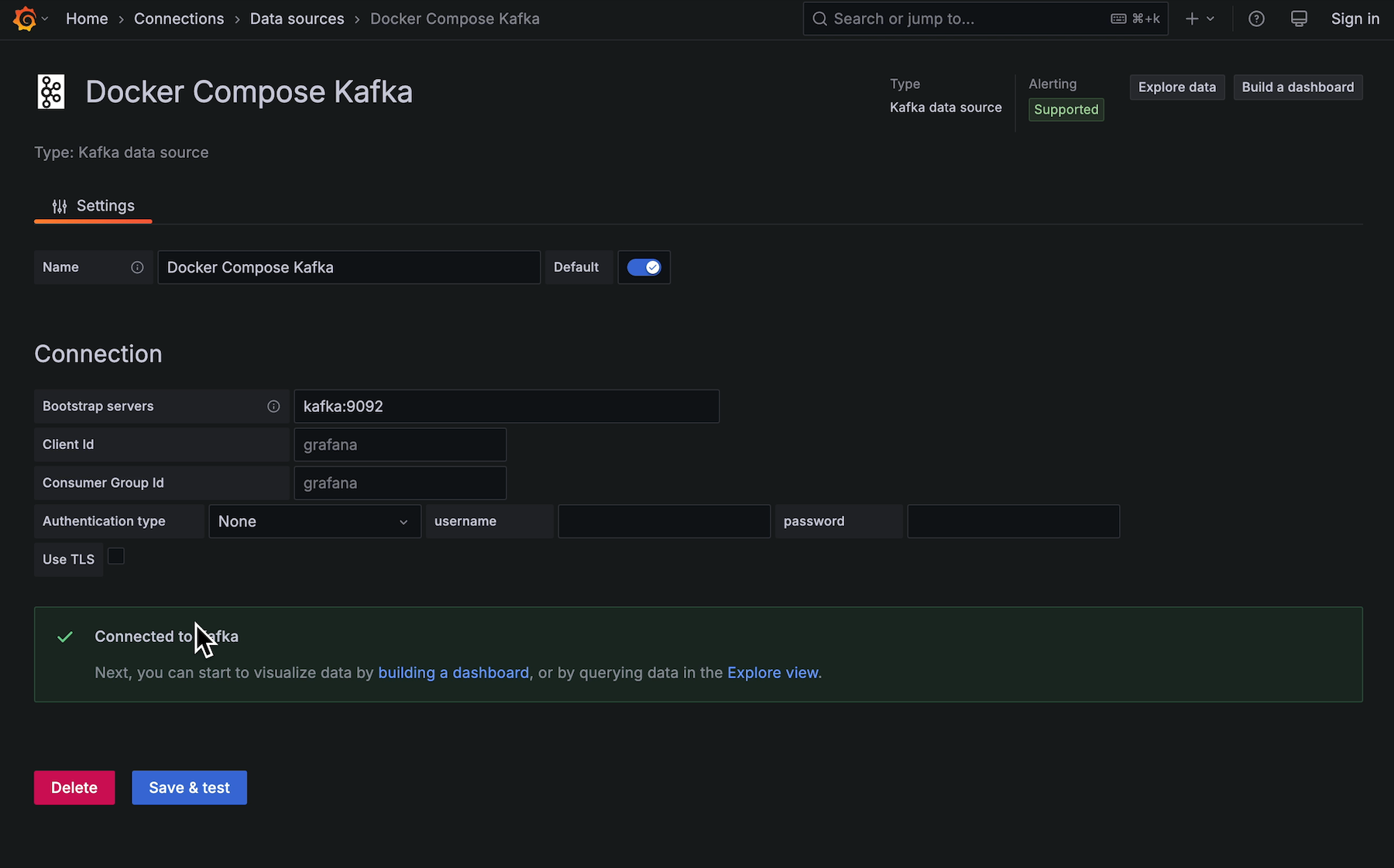Open the news monitor icon
This screenshot has width=1394, height=868.
tap(1299, 19)
